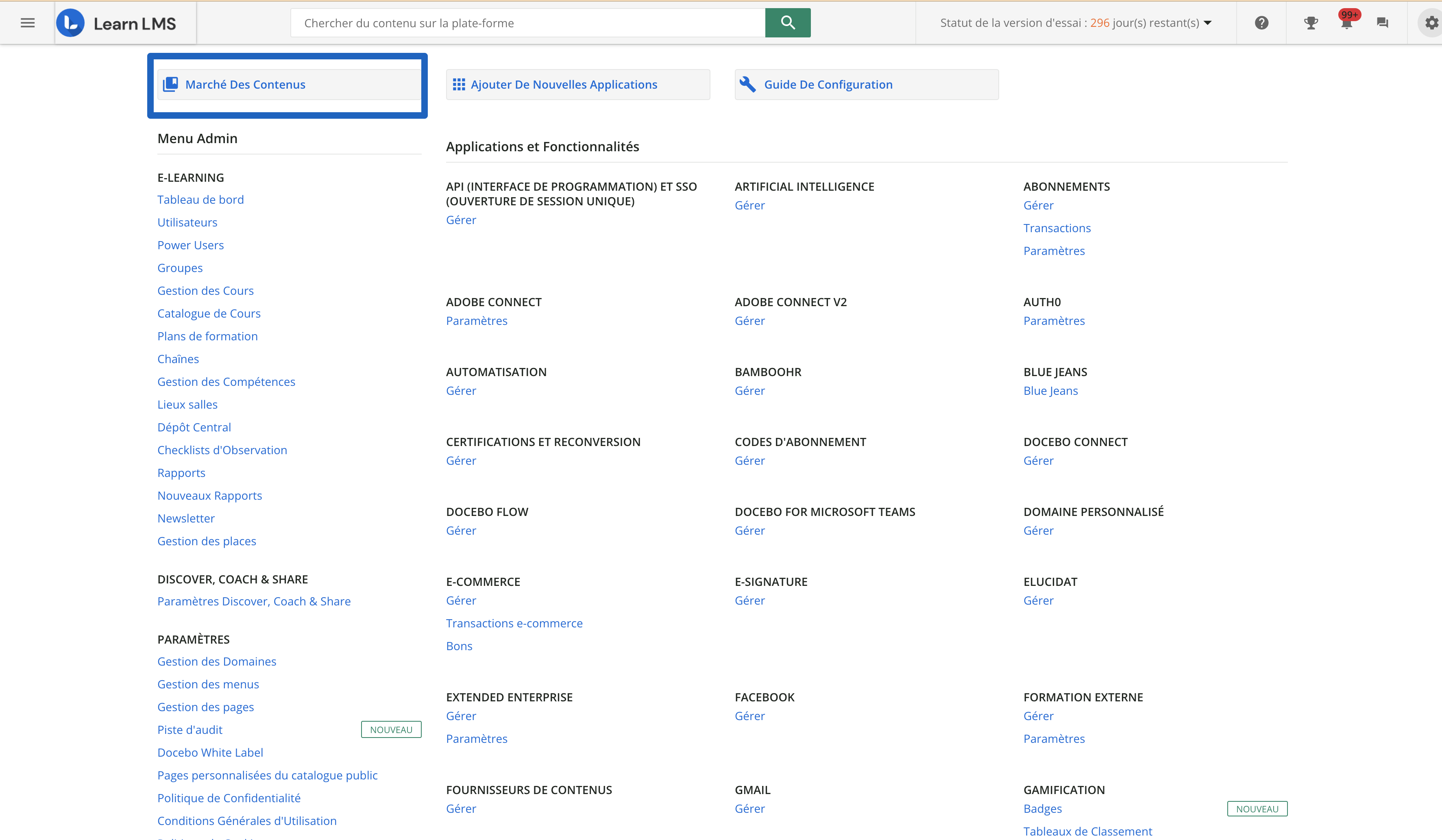Open Transactions e-commerce
The height and width of the screenshot is (840, 1442).
[514, 623]
